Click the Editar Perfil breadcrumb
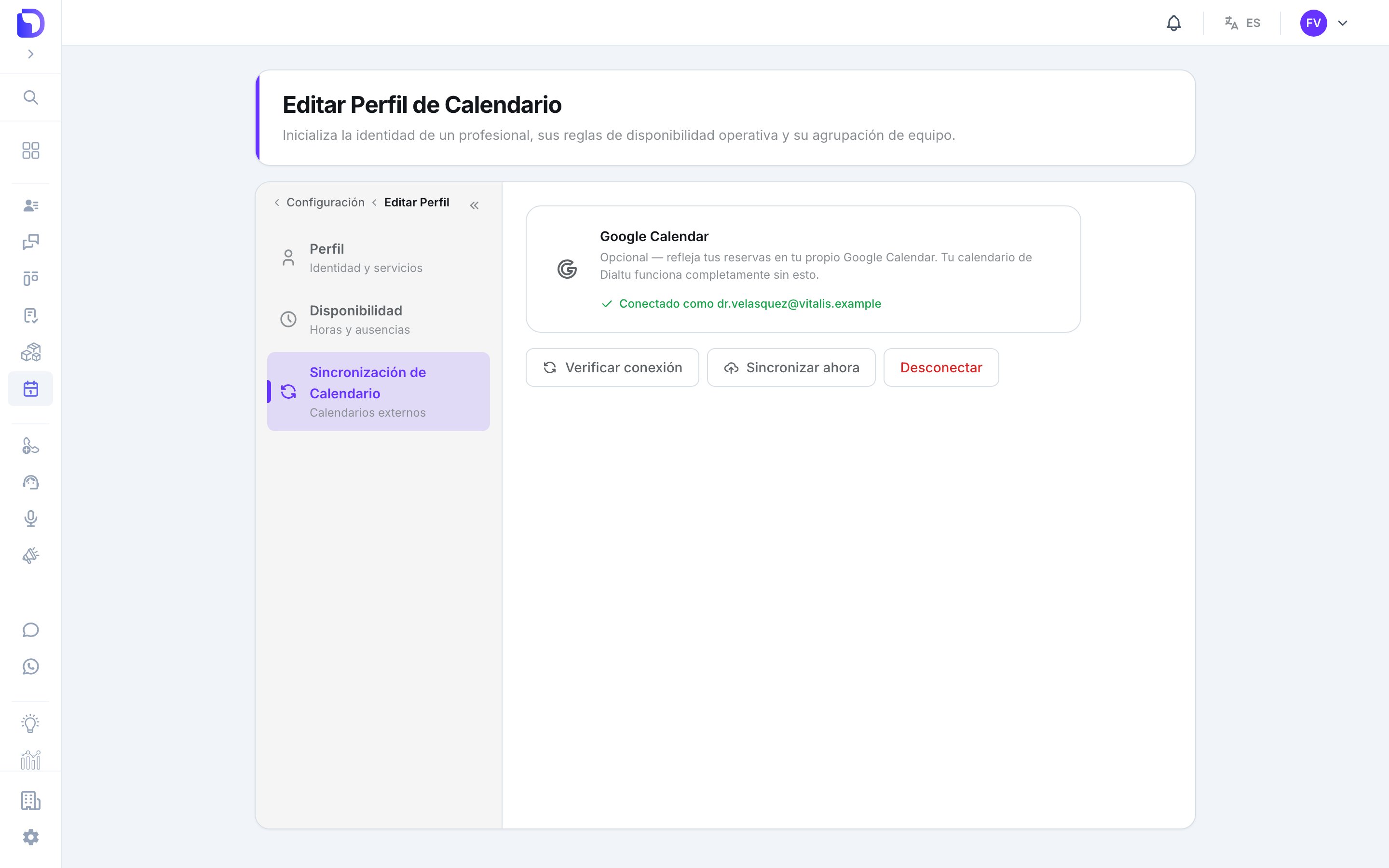1389x868 pixels. tap(416, 202)
